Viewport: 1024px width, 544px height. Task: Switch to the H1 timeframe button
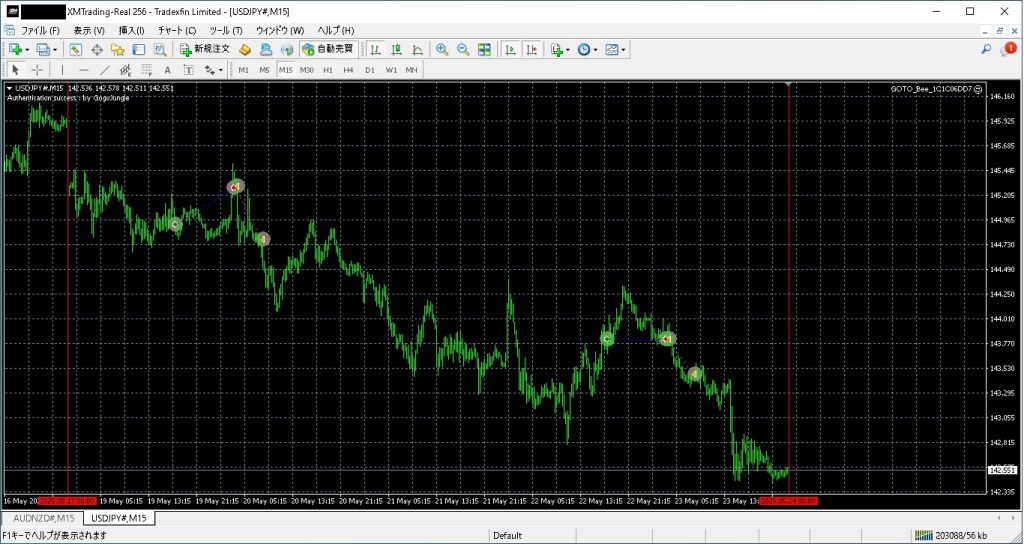click(x=328, y=70)
